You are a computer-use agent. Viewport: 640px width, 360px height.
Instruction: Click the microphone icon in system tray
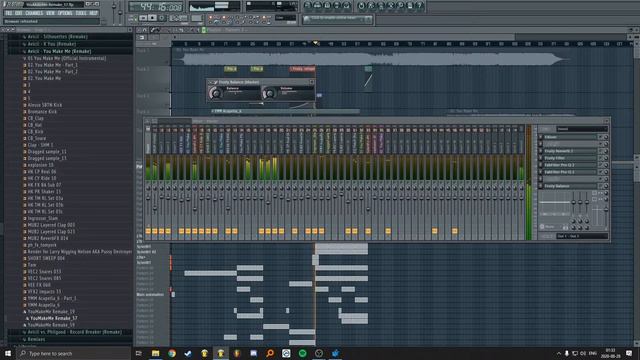click(566, 353)
